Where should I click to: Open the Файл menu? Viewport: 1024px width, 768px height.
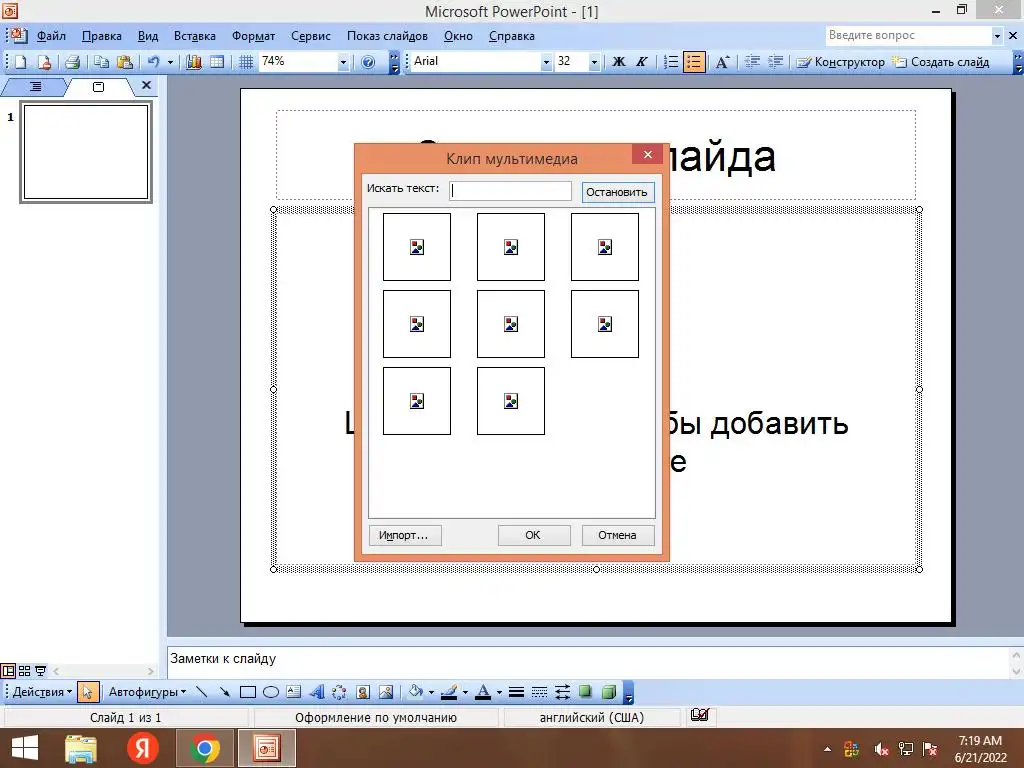pos(51,36)
